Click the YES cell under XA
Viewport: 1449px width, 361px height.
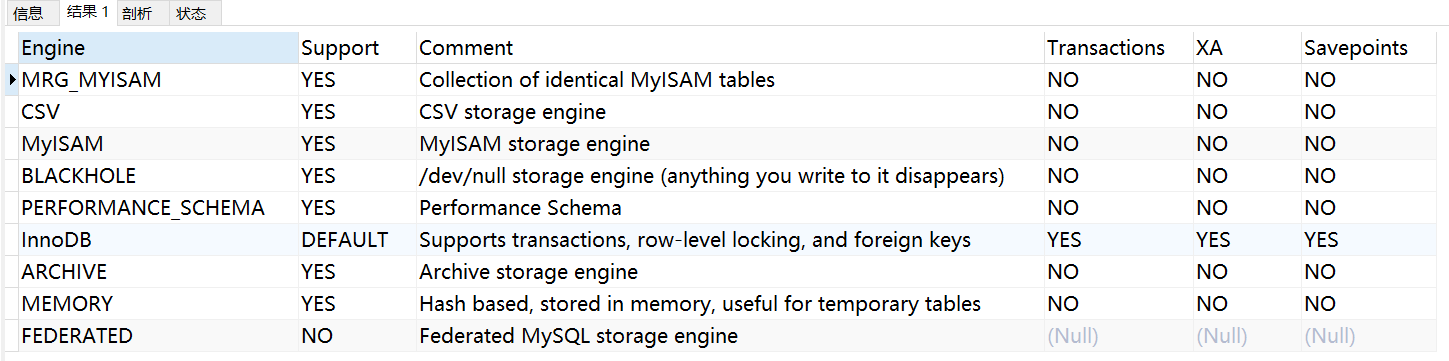[1247, 240]
